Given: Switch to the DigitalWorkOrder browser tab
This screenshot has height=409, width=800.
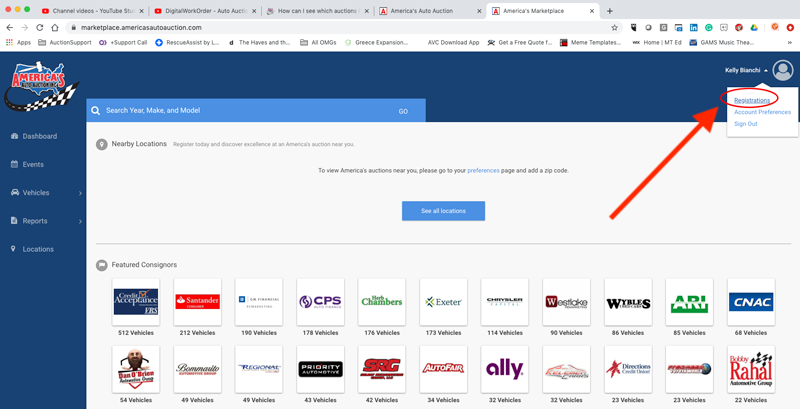Looking at the screenshot, I should pos(205,11).
